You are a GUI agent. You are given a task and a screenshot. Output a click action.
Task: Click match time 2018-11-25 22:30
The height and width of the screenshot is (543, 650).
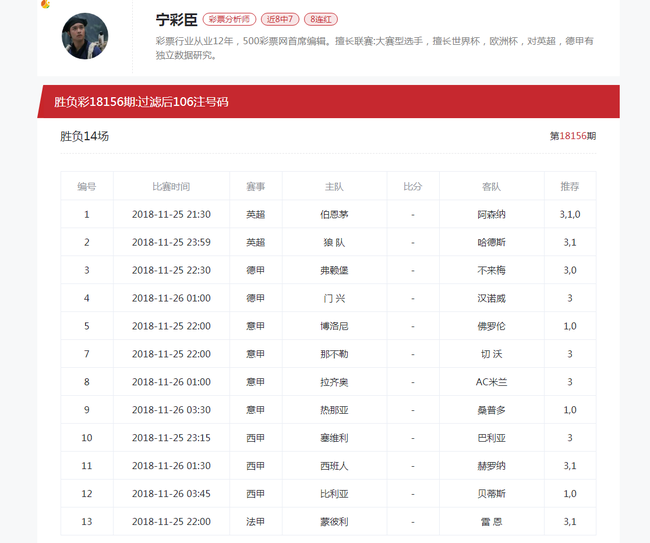point(171,270)
